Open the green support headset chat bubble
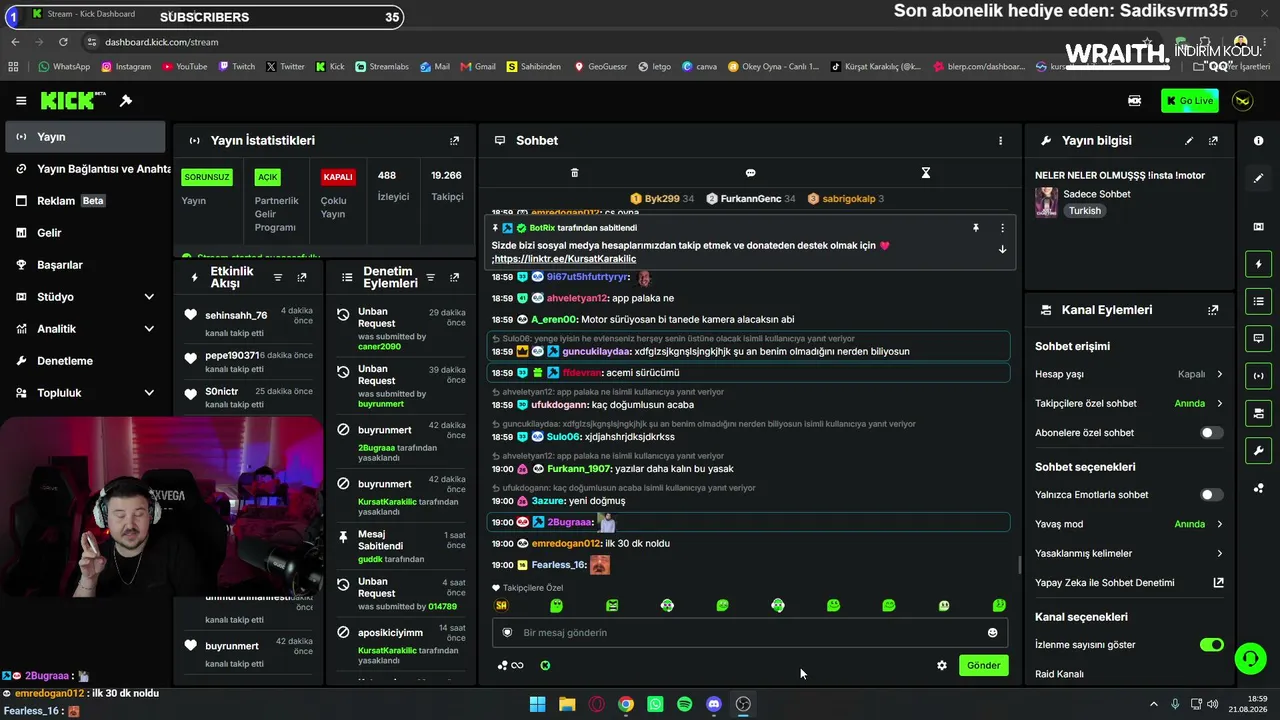Viewport: 1280px width, 720px height. click(x=1250, y=658)
